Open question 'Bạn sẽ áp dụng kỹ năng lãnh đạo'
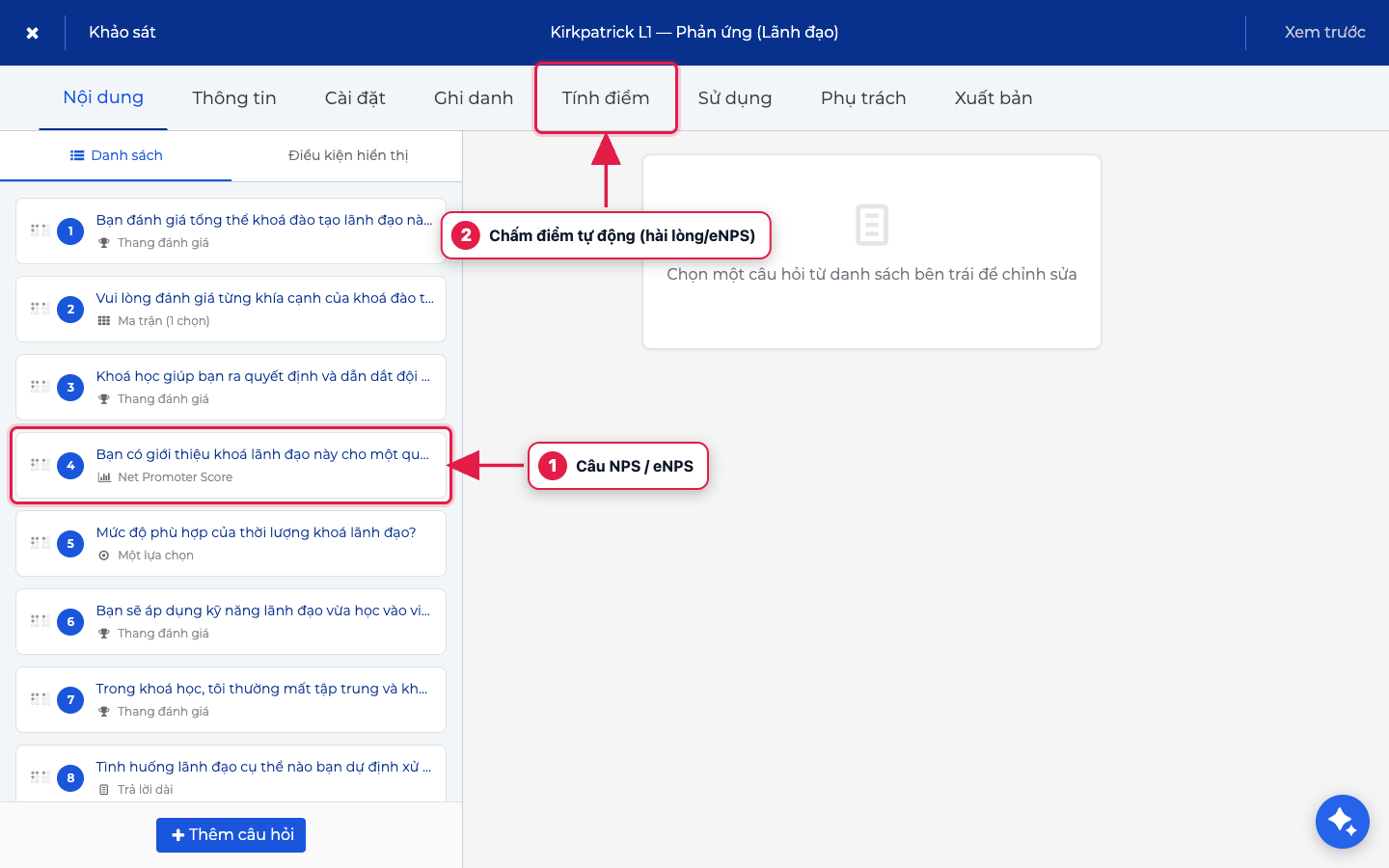1389x868 pixels. 231,622
